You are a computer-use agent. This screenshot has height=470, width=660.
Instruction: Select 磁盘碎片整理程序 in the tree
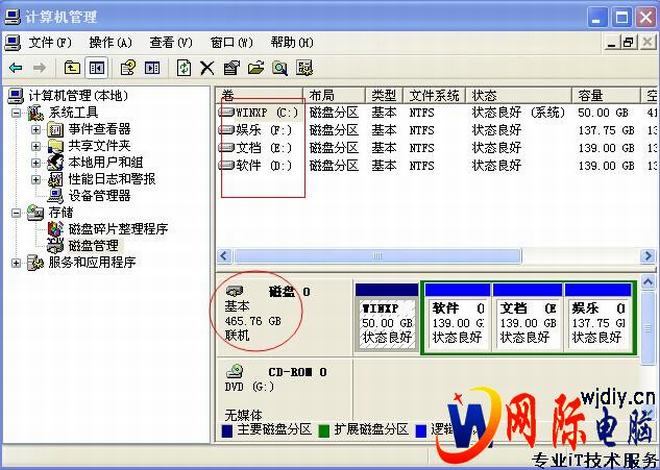(x=117, y=229)
